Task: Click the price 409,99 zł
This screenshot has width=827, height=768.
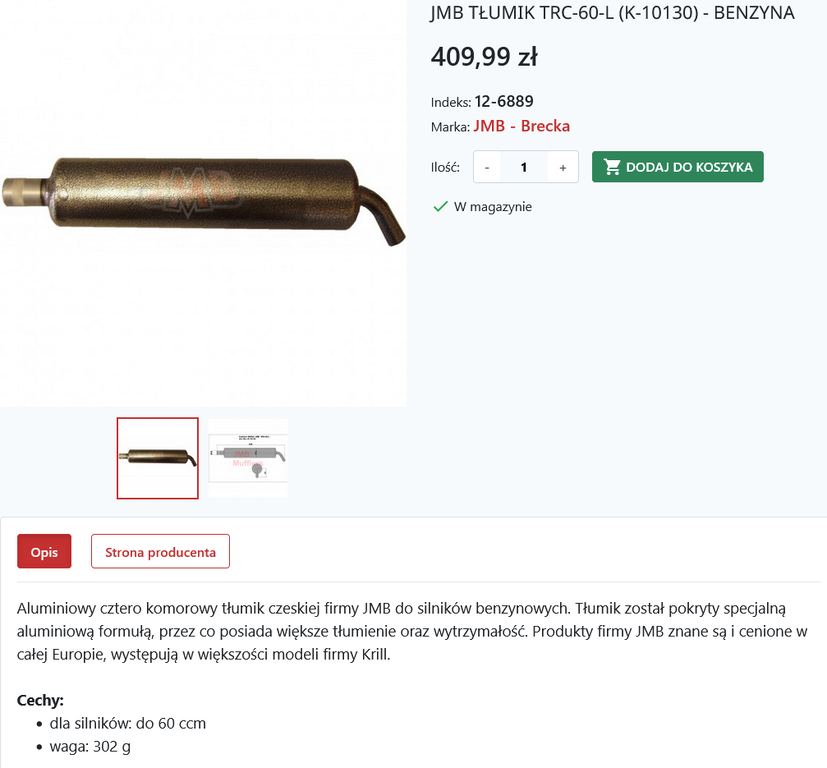Action: point(484,56)
